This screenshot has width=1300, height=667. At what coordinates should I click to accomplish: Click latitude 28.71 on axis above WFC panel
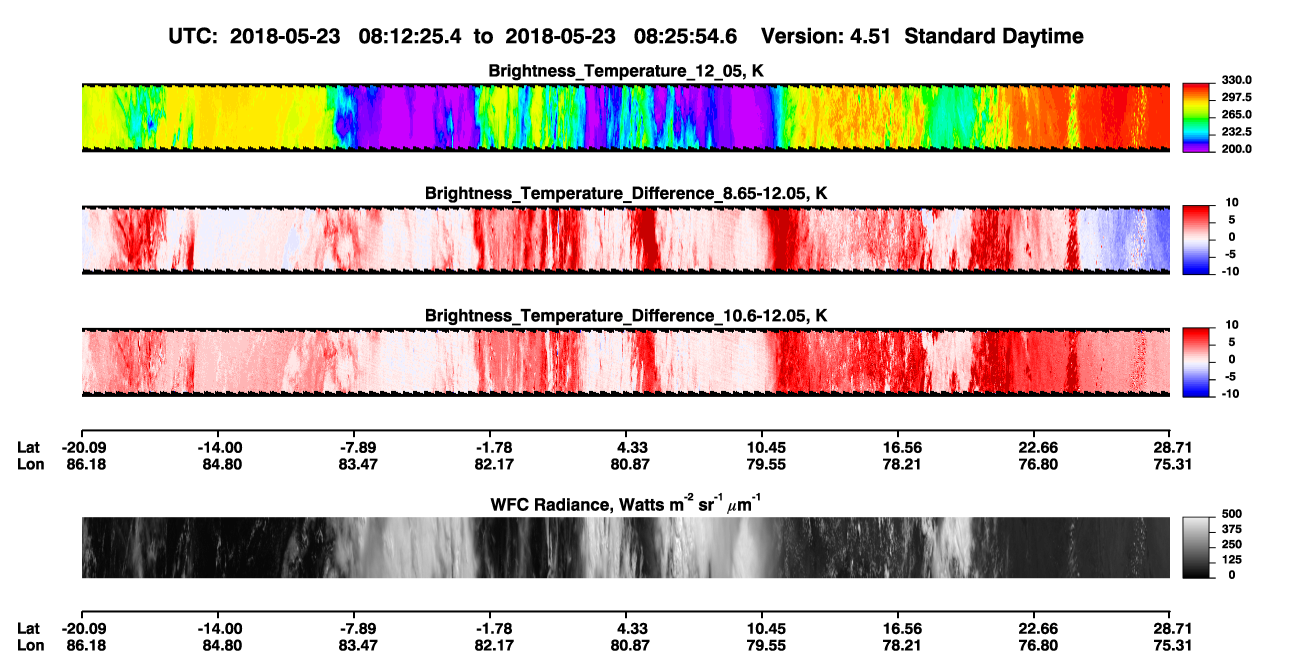[x=1169, y=447]
